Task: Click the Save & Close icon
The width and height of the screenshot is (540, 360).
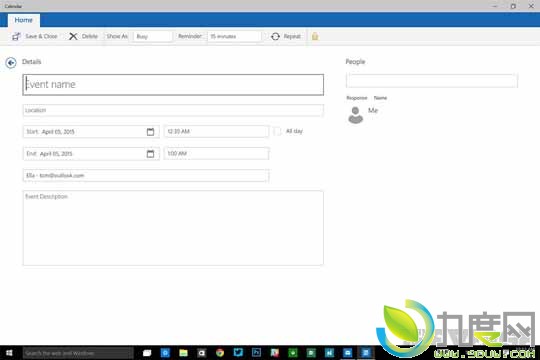Action: pos(16,36)
